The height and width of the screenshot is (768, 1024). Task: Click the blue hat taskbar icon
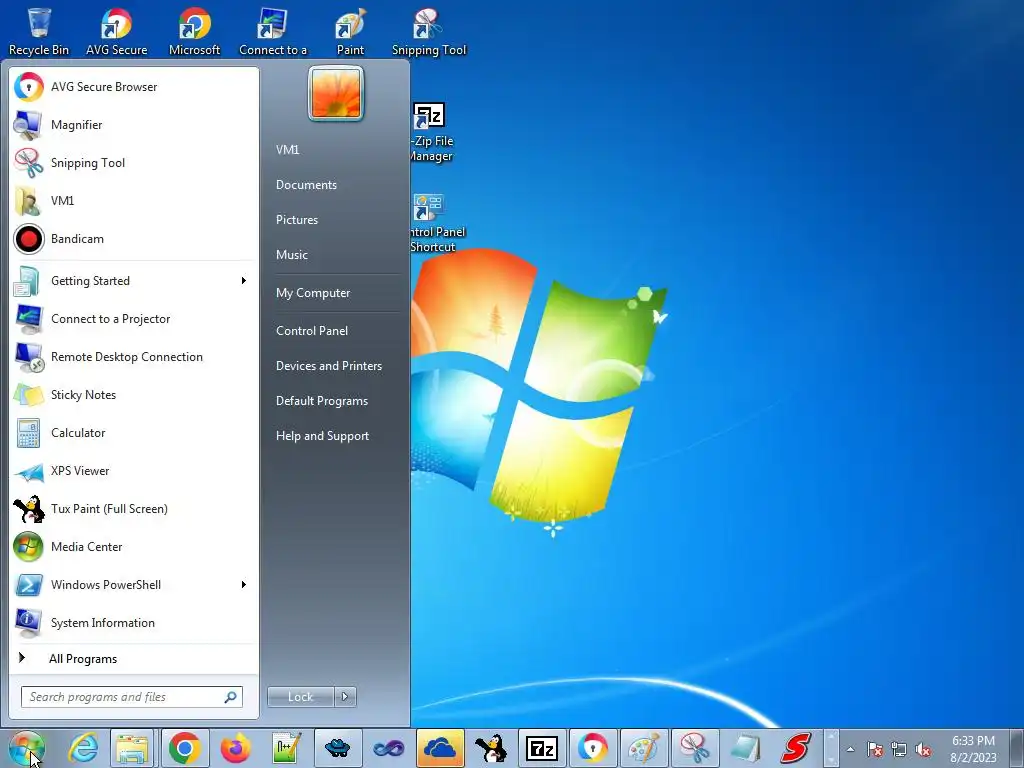tap(338, 748)
